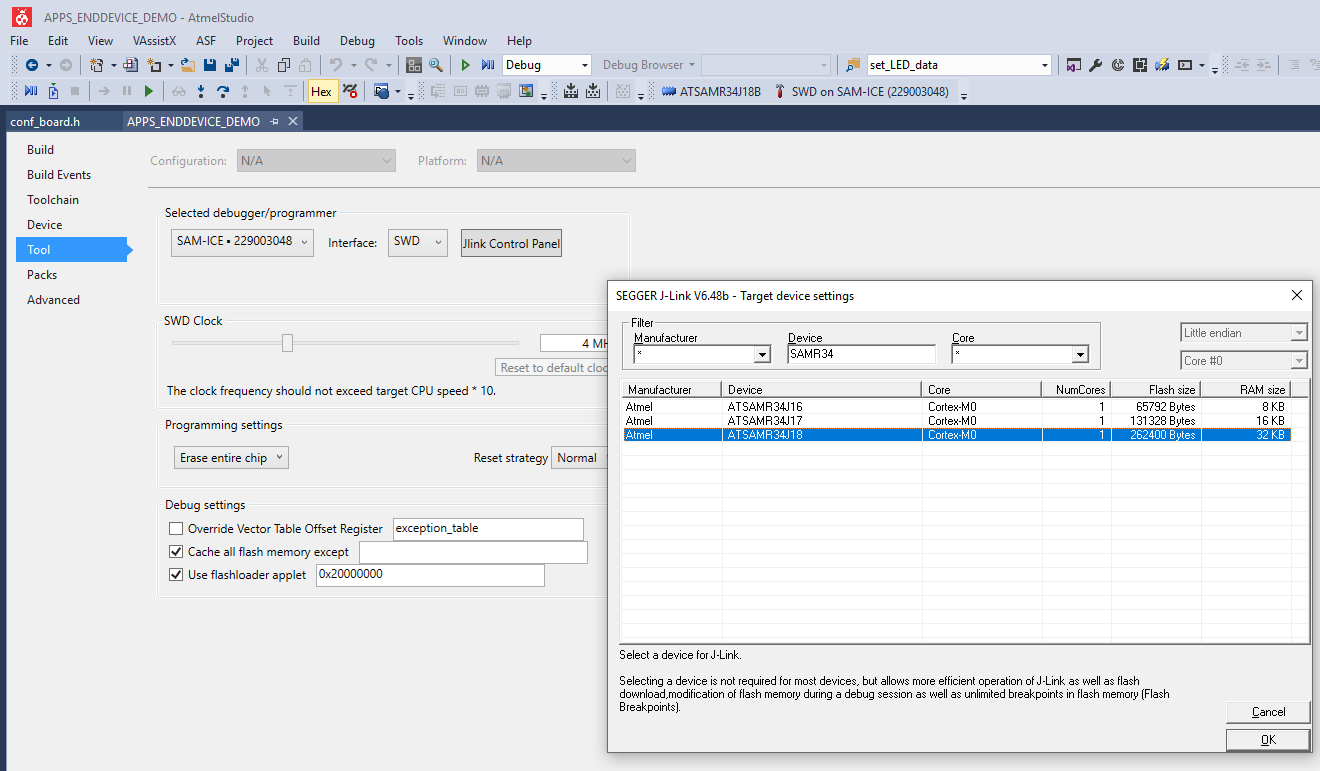The width and height of the screenshot is (1320, 771).
Task: Click the Save All toolbar icon
Action: pos(232,65)
